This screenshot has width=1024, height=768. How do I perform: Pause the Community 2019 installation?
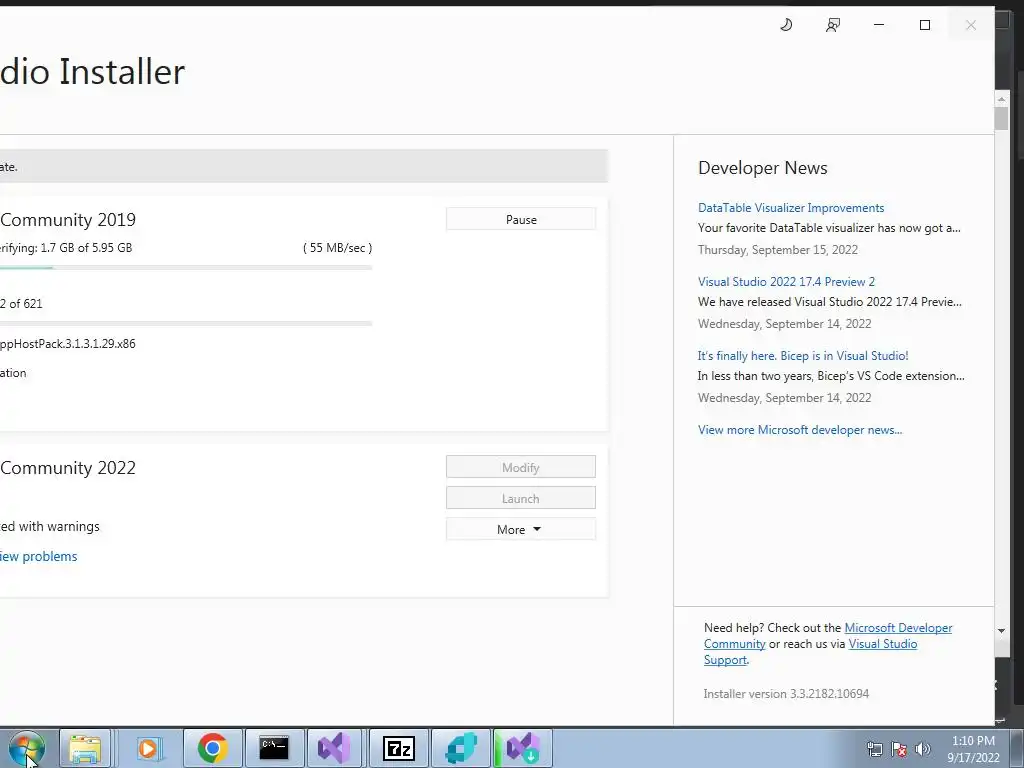pos(520,219)
